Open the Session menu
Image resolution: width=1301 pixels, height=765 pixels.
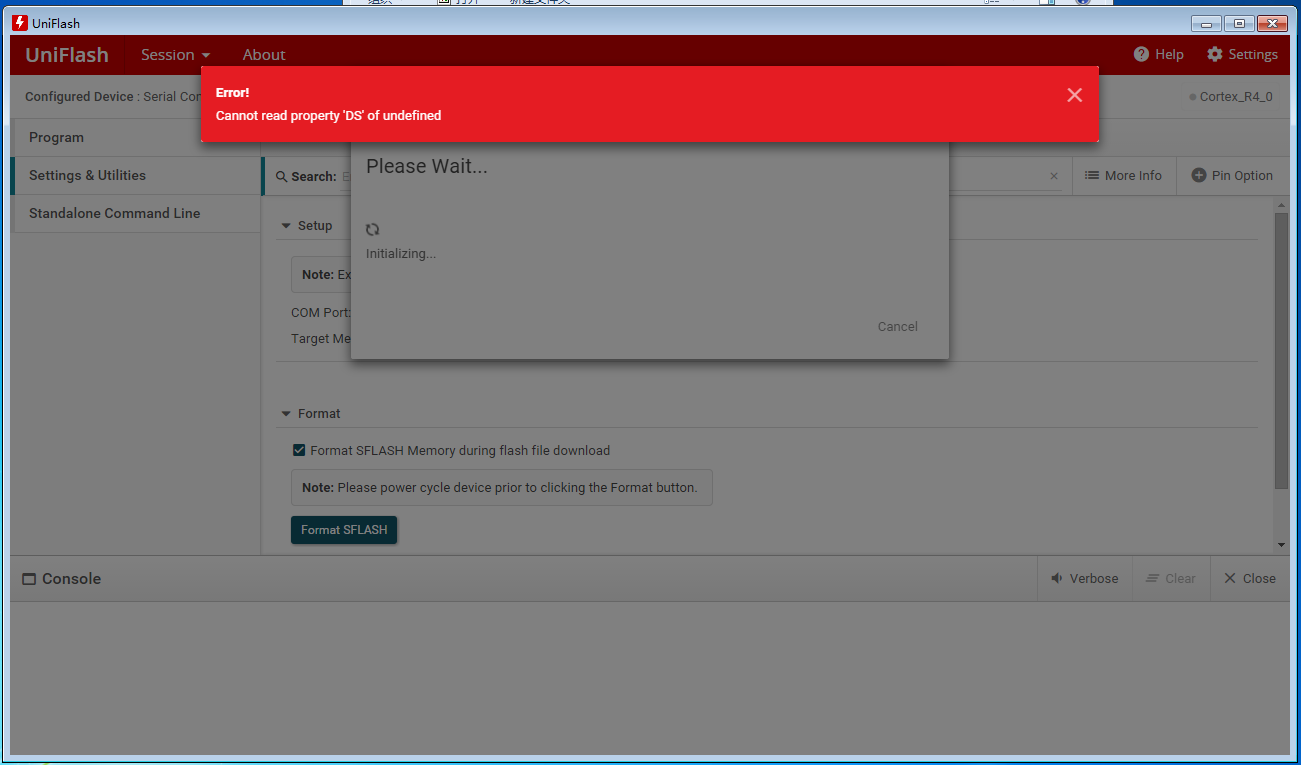pyautogui.click(x=175, y=55)
